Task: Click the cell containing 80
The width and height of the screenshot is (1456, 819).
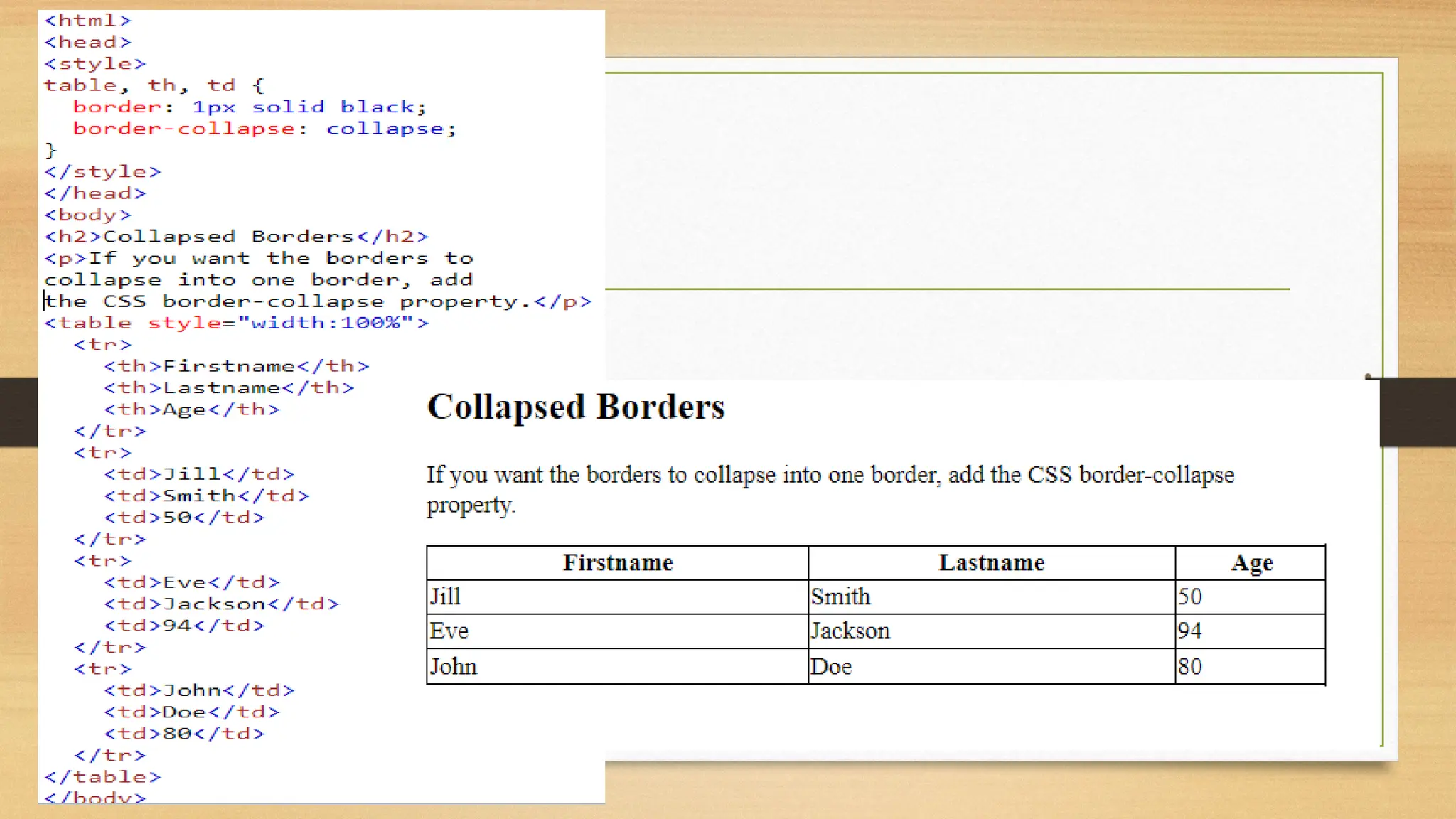Action: click(1251, 667)
